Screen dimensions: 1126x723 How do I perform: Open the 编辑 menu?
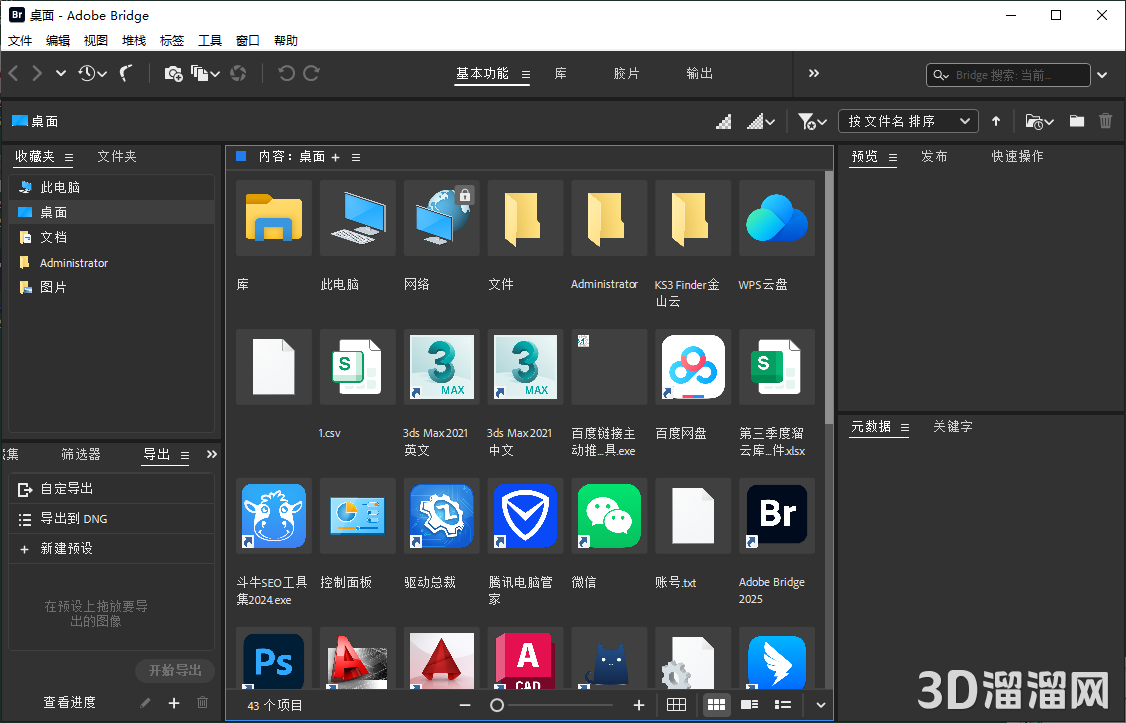[x=57, y=40]
